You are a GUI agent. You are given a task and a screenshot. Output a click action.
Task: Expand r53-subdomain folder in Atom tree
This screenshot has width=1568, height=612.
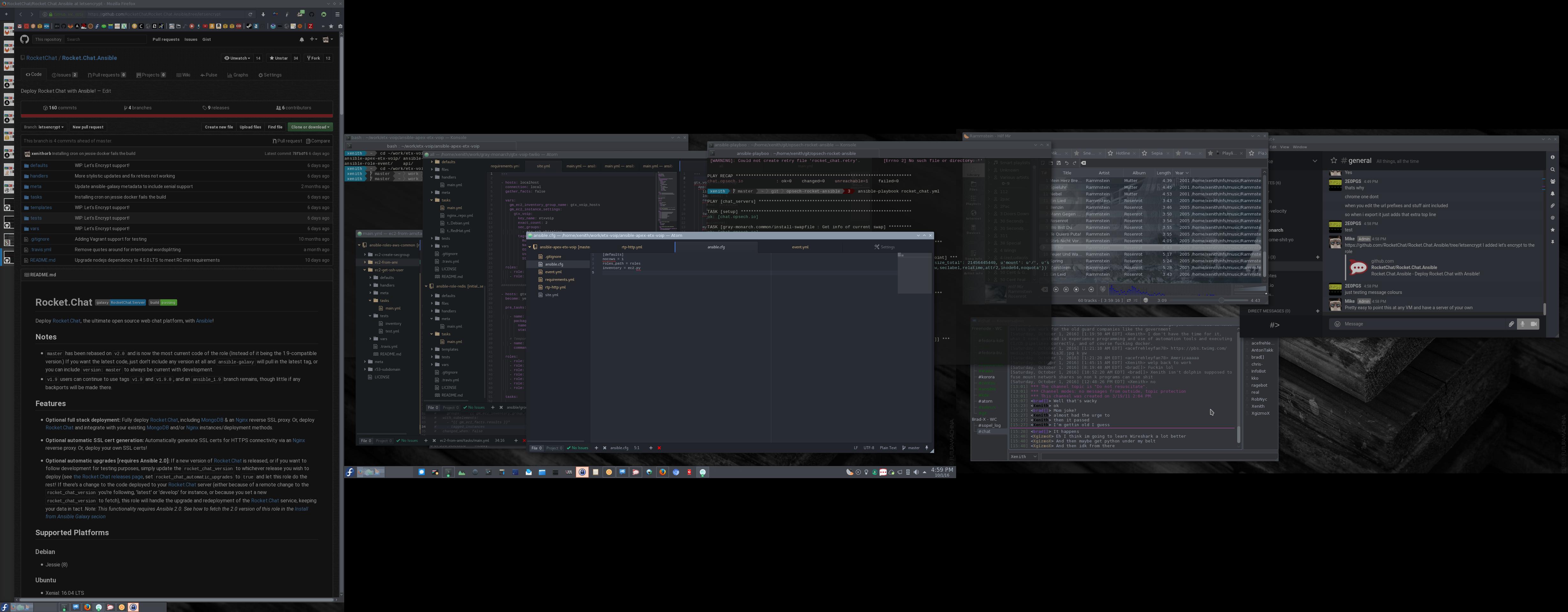coord(365,369)
